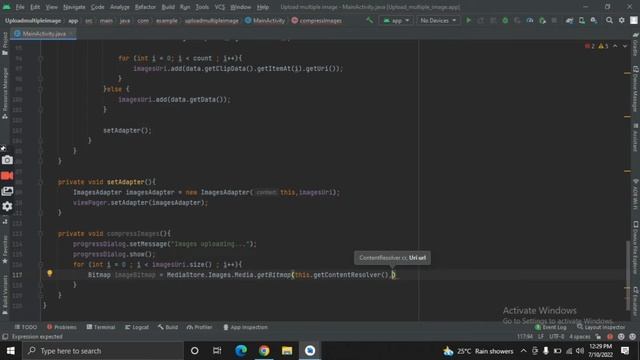Open the Refactor menu
640x360 pixels.
pyautogui.click(x=145, y=7)
